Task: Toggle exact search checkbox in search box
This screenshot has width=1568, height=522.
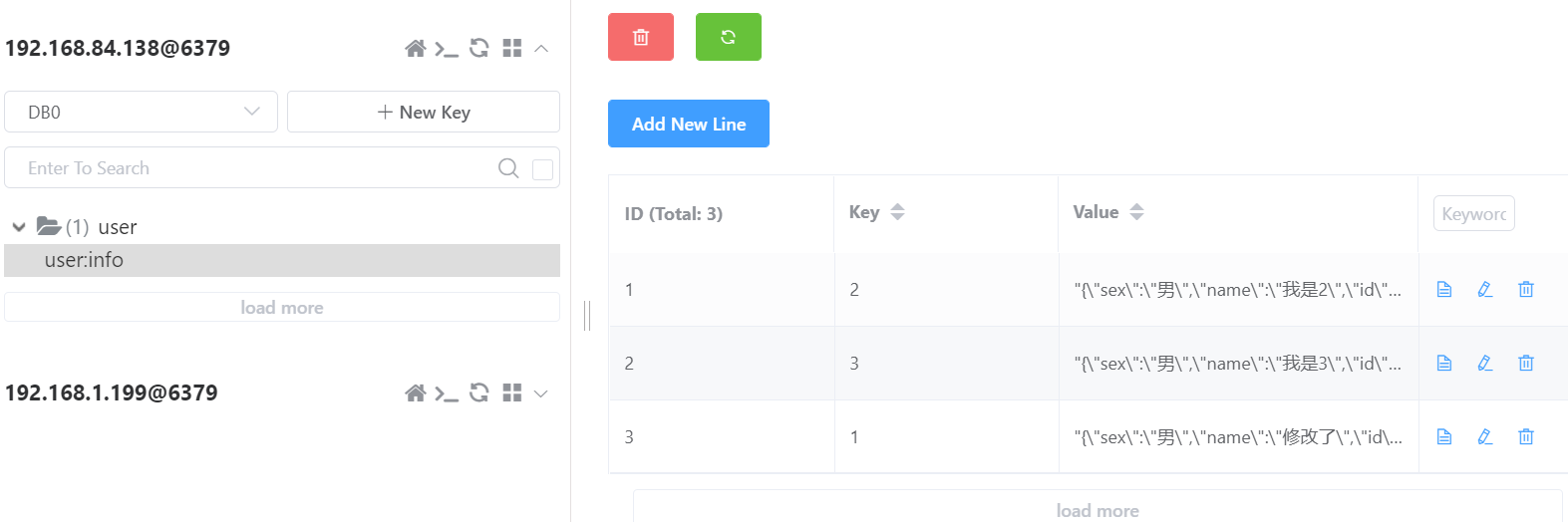Action: click(543, 168)
